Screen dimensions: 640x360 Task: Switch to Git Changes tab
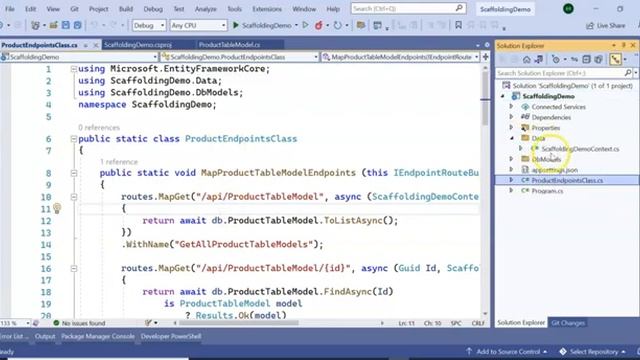click(x=568, y=323)
